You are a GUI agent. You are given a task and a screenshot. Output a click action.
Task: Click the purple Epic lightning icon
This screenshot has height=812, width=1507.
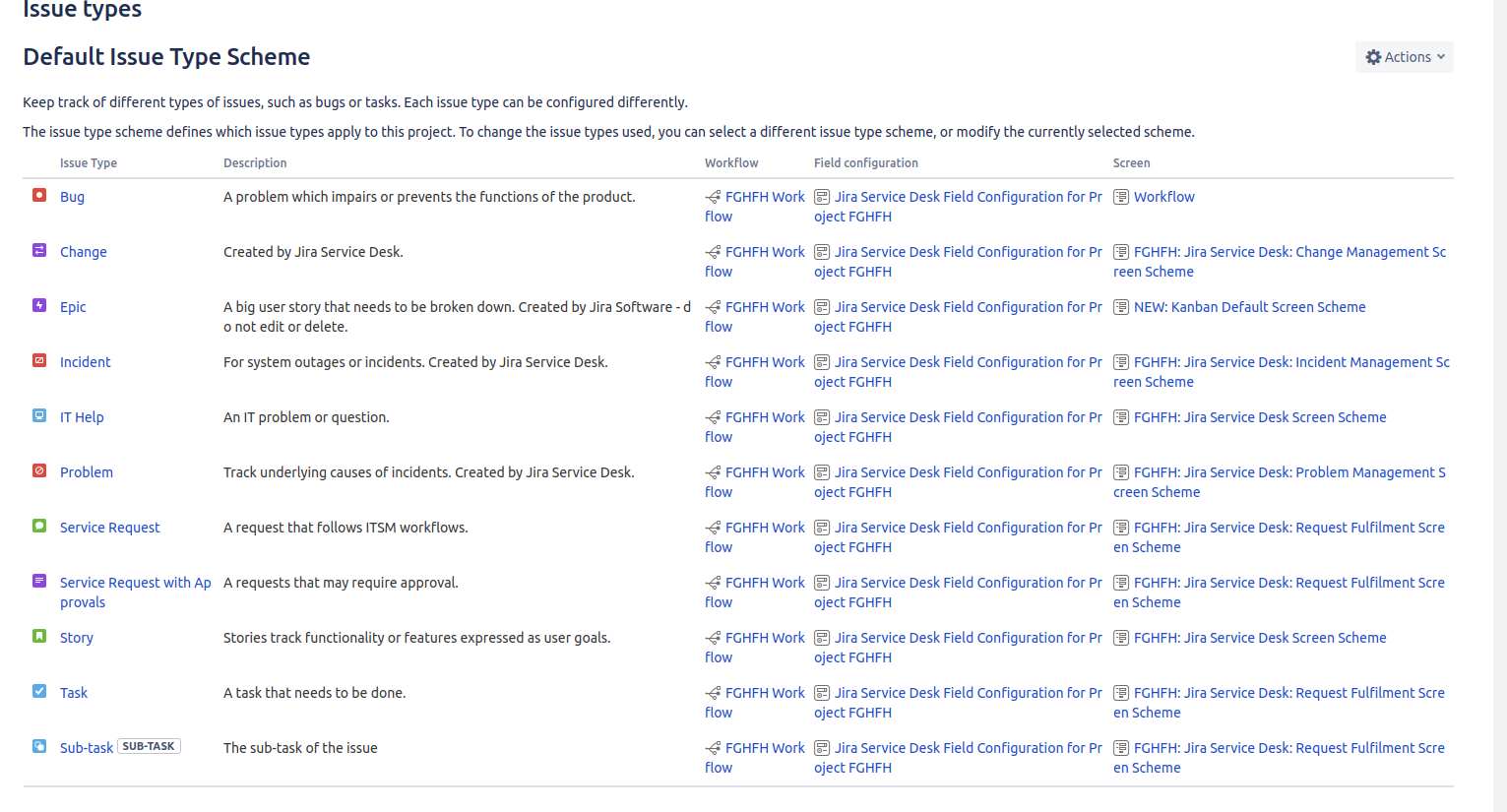coord(39,305)
